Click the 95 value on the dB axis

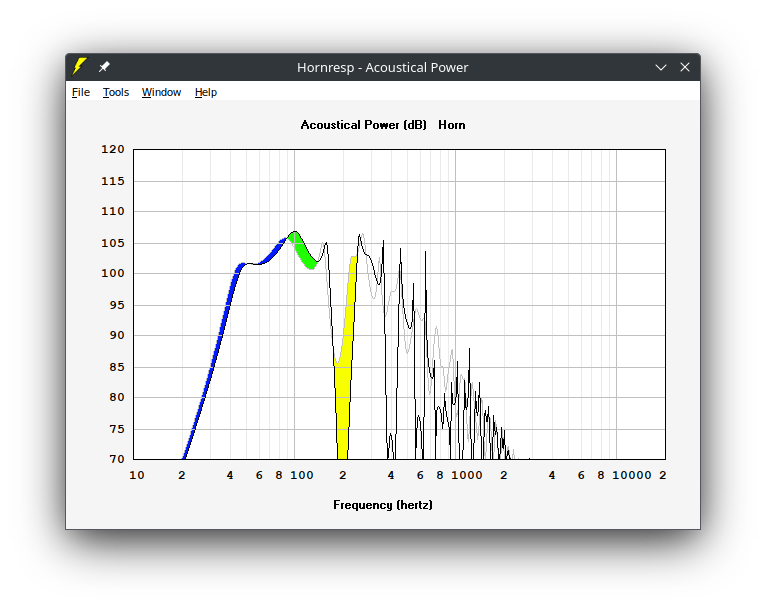pos(117,305)
